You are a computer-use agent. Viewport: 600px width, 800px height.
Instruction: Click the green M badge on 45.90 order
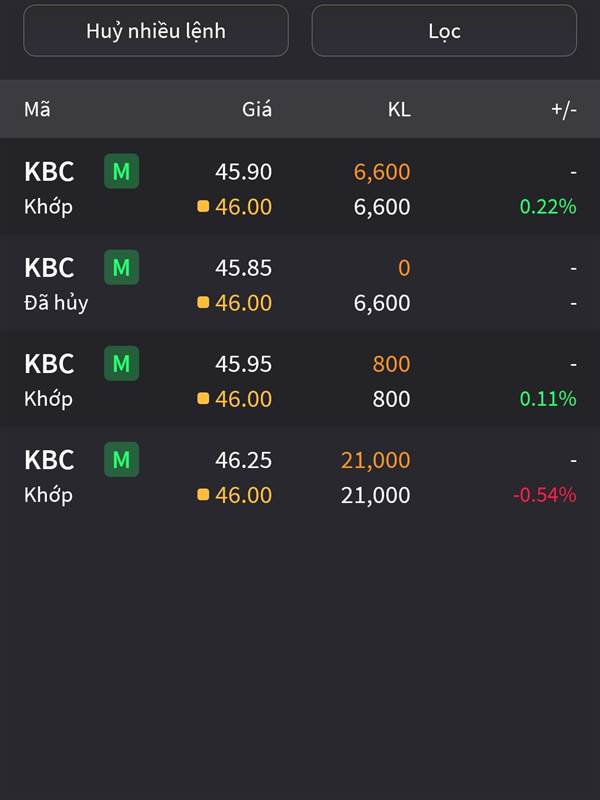(121, 171)
